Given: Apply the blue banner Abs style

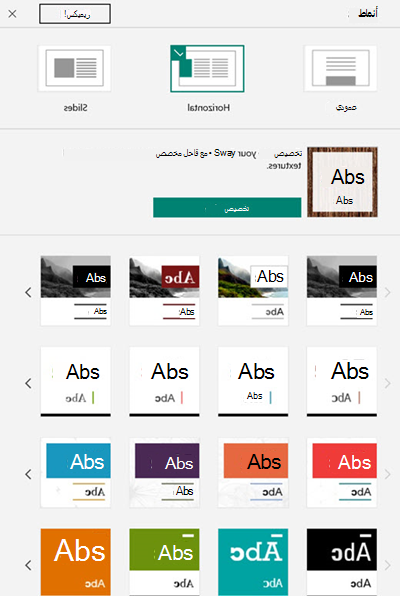Looking at the screenshot, I should 76,472.
